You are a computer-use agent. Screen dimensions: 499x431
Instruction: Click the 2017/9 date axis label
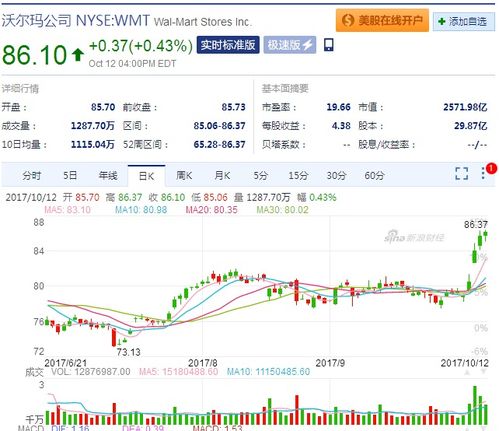(330, 363)
